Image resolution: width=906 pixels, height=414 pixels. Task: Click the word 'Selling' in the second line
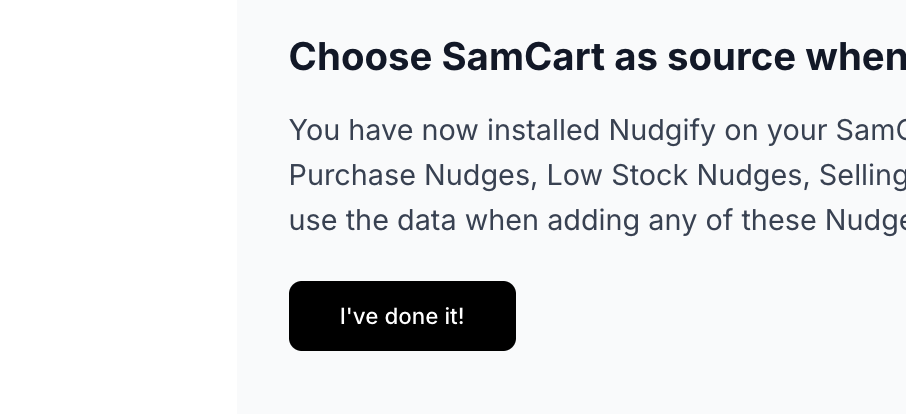pos(861,175)
